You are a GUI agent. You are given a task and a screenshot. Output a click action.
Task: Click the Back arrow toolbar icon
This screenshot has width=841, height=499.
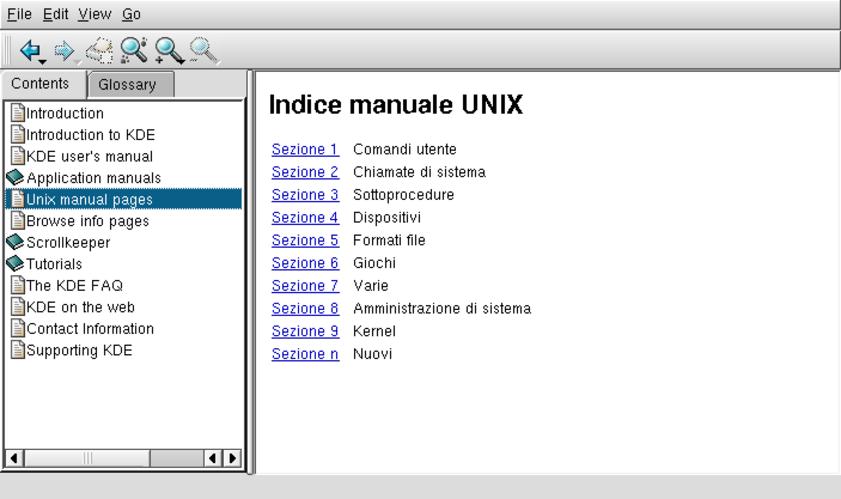(30, 49)
